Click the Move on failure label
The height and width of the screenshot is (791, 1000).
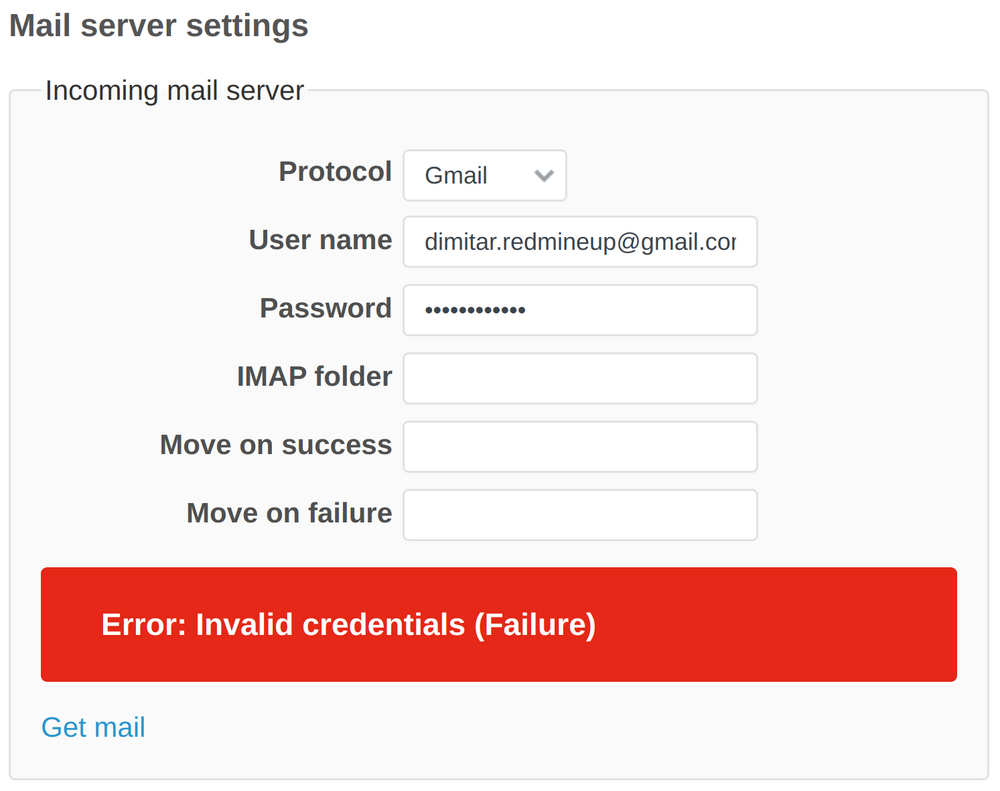tap(289, 513)
